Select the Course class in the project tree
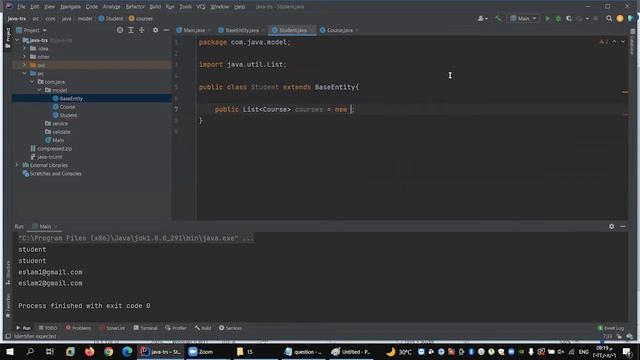The width and height of the screenshot is (640, 360). 67,107
